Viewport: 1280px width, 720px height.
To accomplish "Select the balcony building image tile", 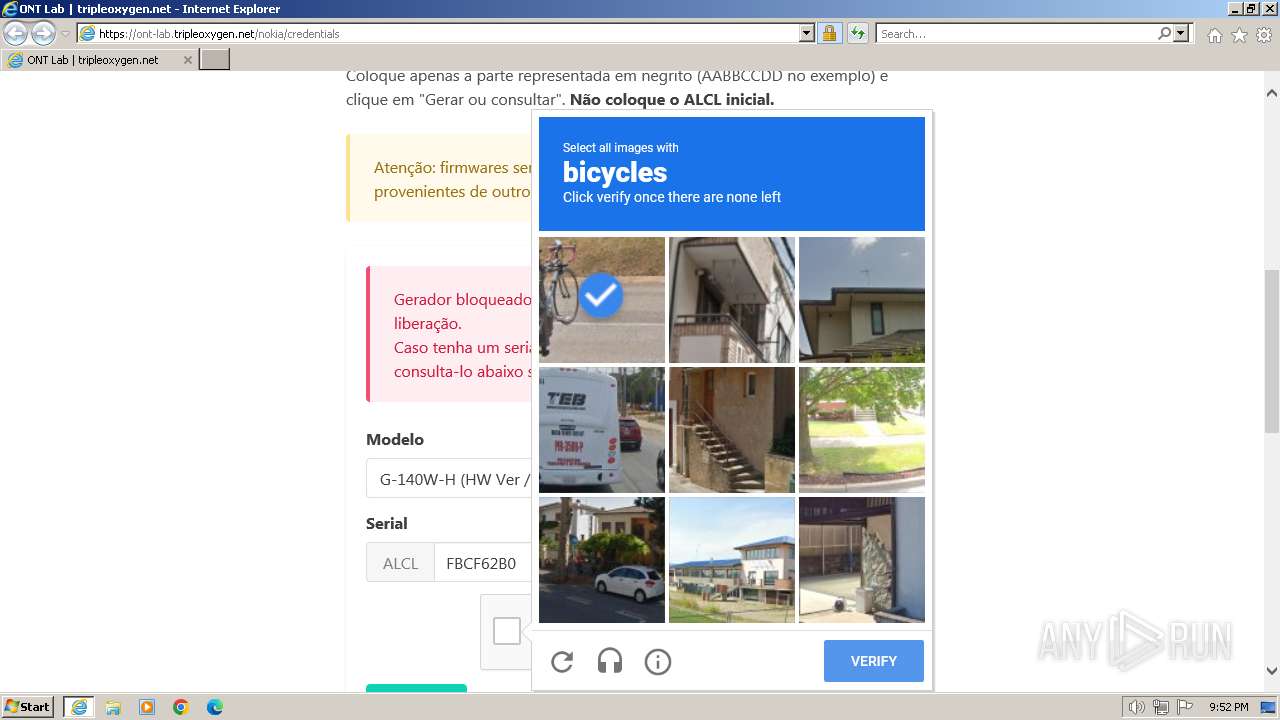I will (x=732, y=300).
